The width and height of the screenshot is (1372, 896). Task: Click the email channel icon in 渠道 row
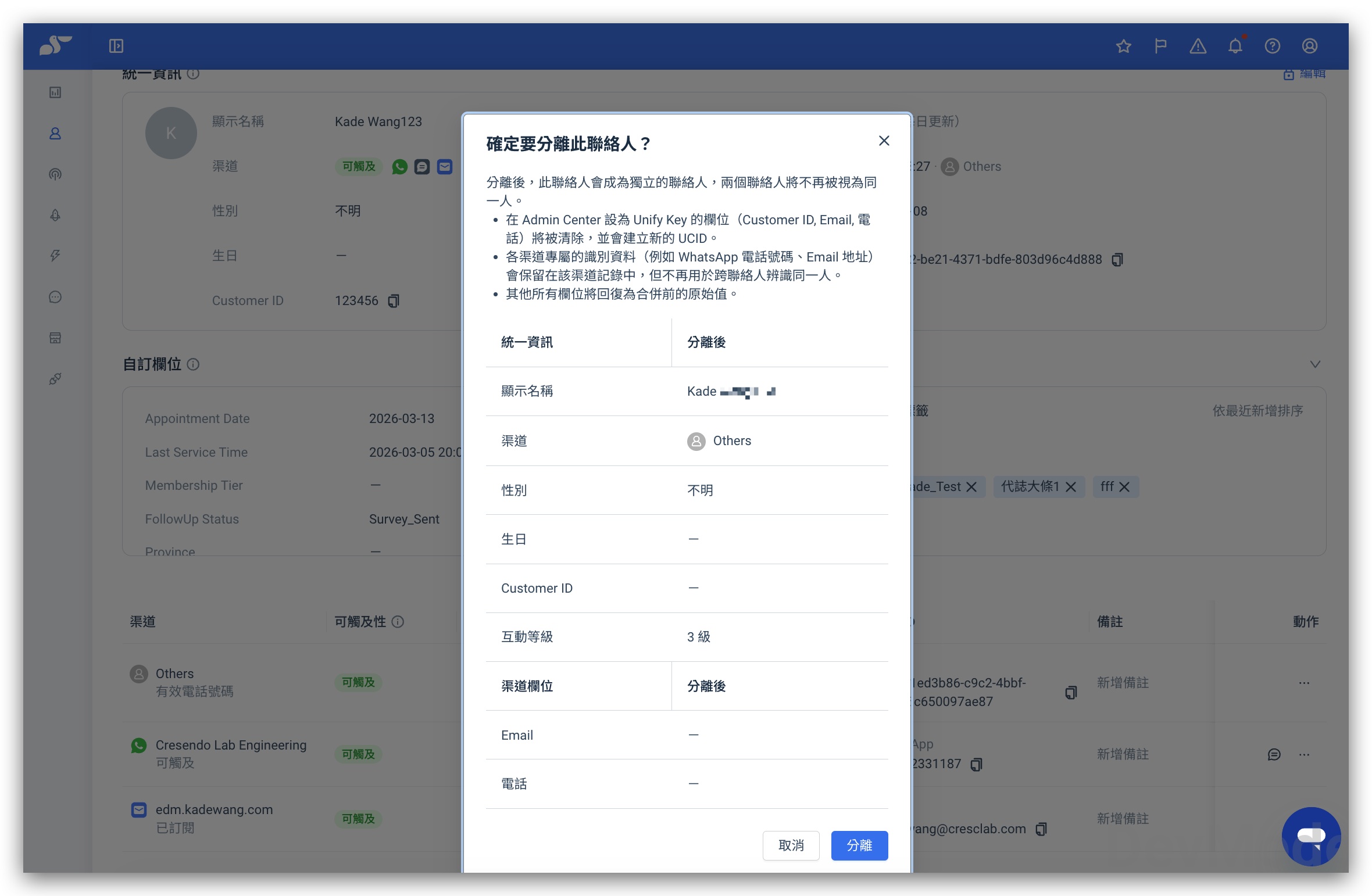[445, 167]
